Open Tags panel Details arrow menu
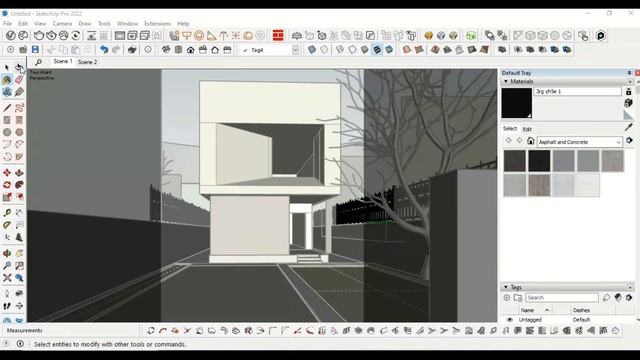Viewport: 640px width, 360px height. tap(629, 298)
